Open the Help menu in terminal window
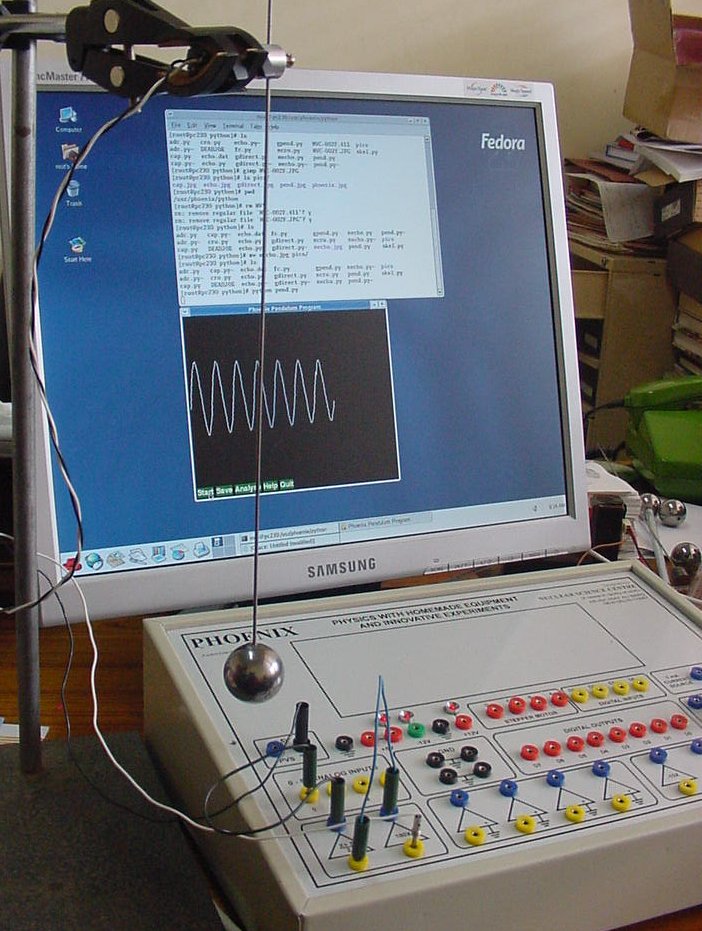This screenshot has width=702, height=931. (x=273, y=127)
